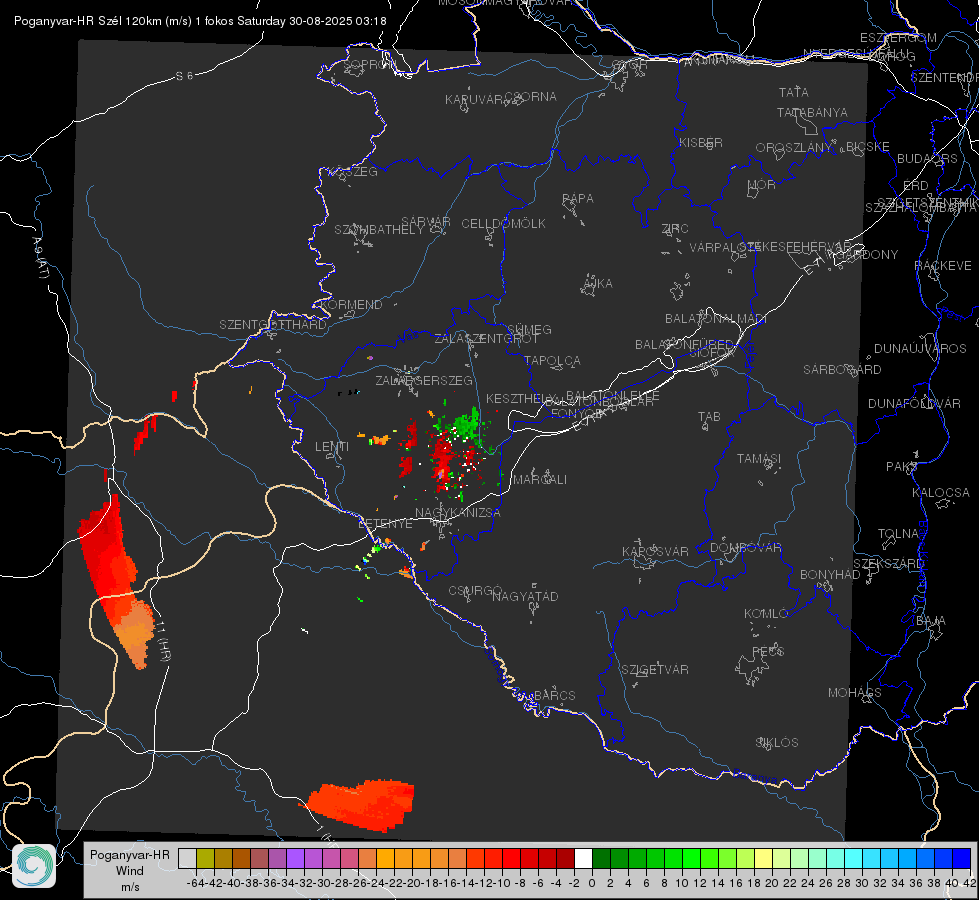Screen dimensions: 979x900
Task: Click the SÜMEG town label
Action: (529, 329)
